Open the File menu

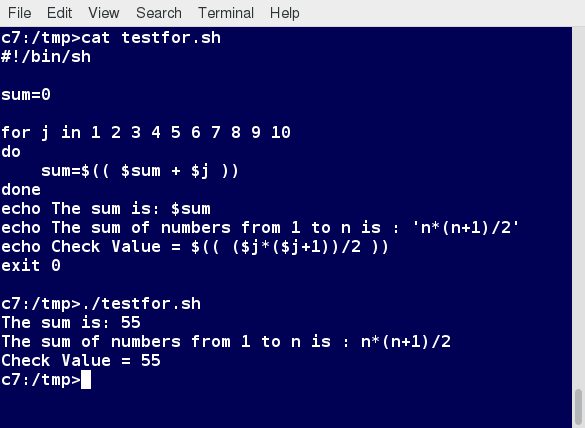tap(19, 13)
